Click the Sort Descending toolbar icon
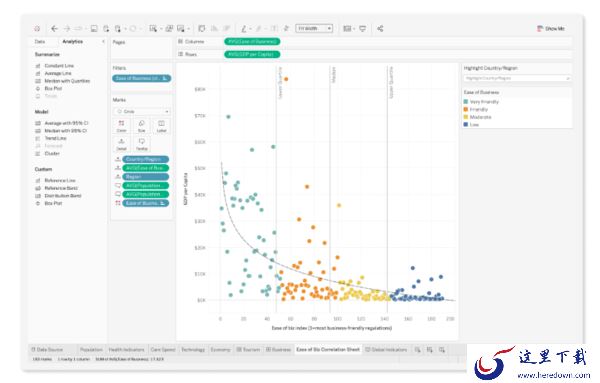The width and height of the screenshot is (600, 383). [227, 29]
